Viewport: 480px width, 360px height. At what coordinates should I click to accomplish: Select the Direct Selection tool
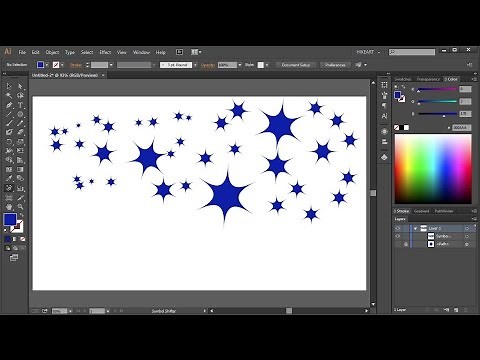[20, 86]
